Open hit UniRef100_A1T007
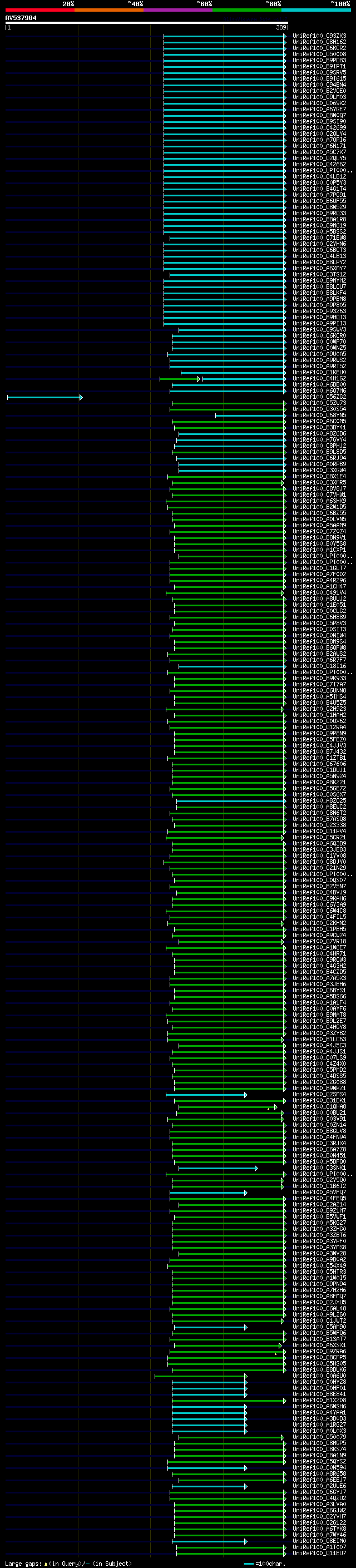This screenshot has width=356, height=1568. tap(319, 1547)
